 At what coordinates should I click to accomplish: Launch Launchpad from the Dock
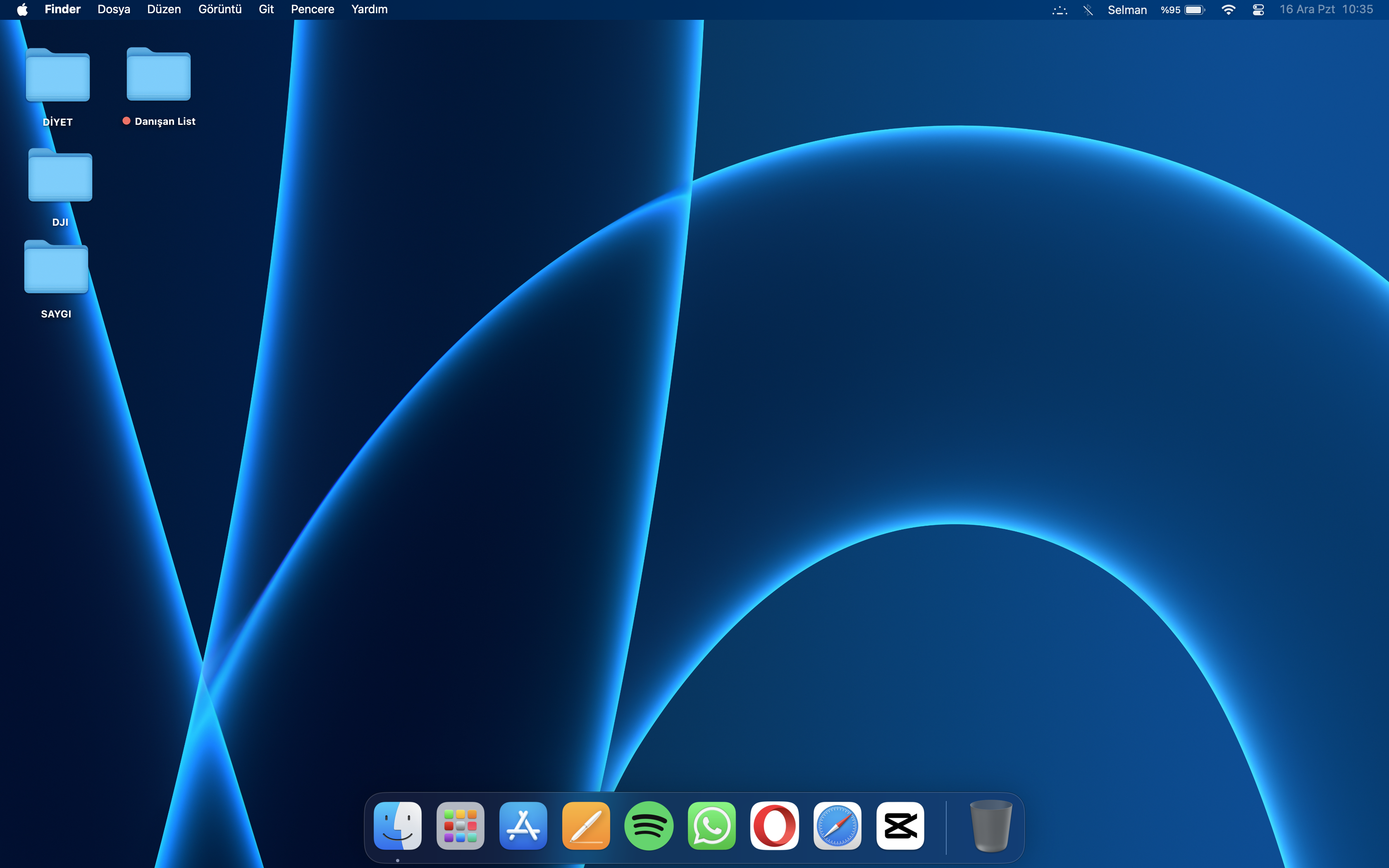pos(461,825)
